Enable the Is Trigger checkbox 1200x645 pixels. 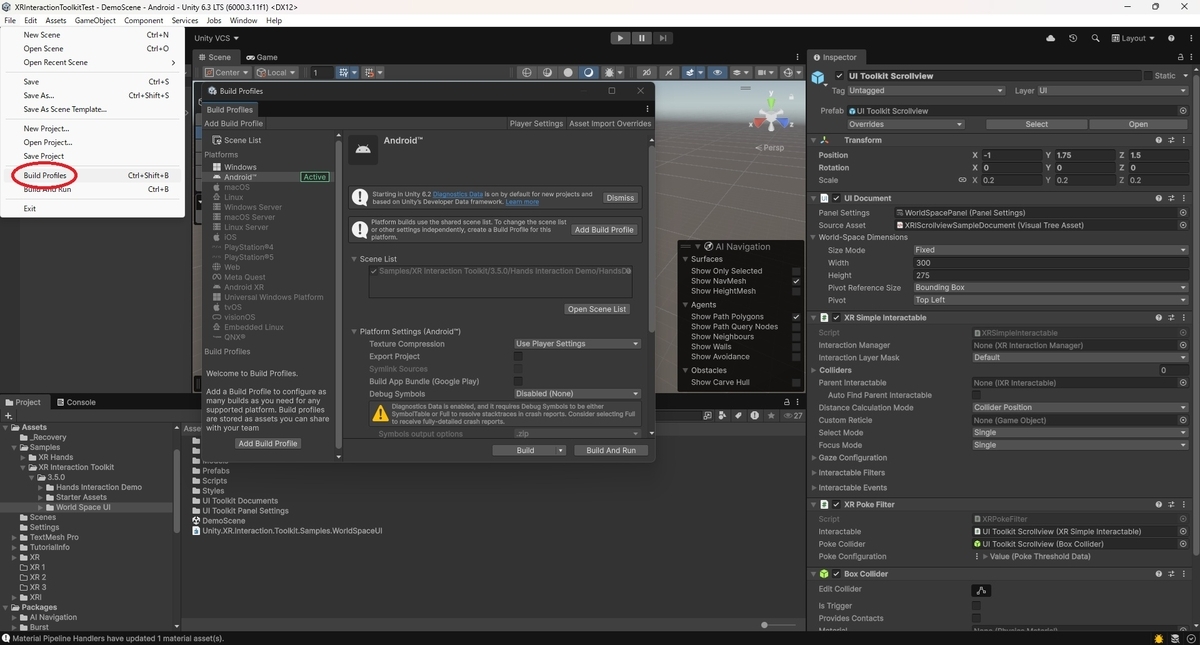(976, 606)
